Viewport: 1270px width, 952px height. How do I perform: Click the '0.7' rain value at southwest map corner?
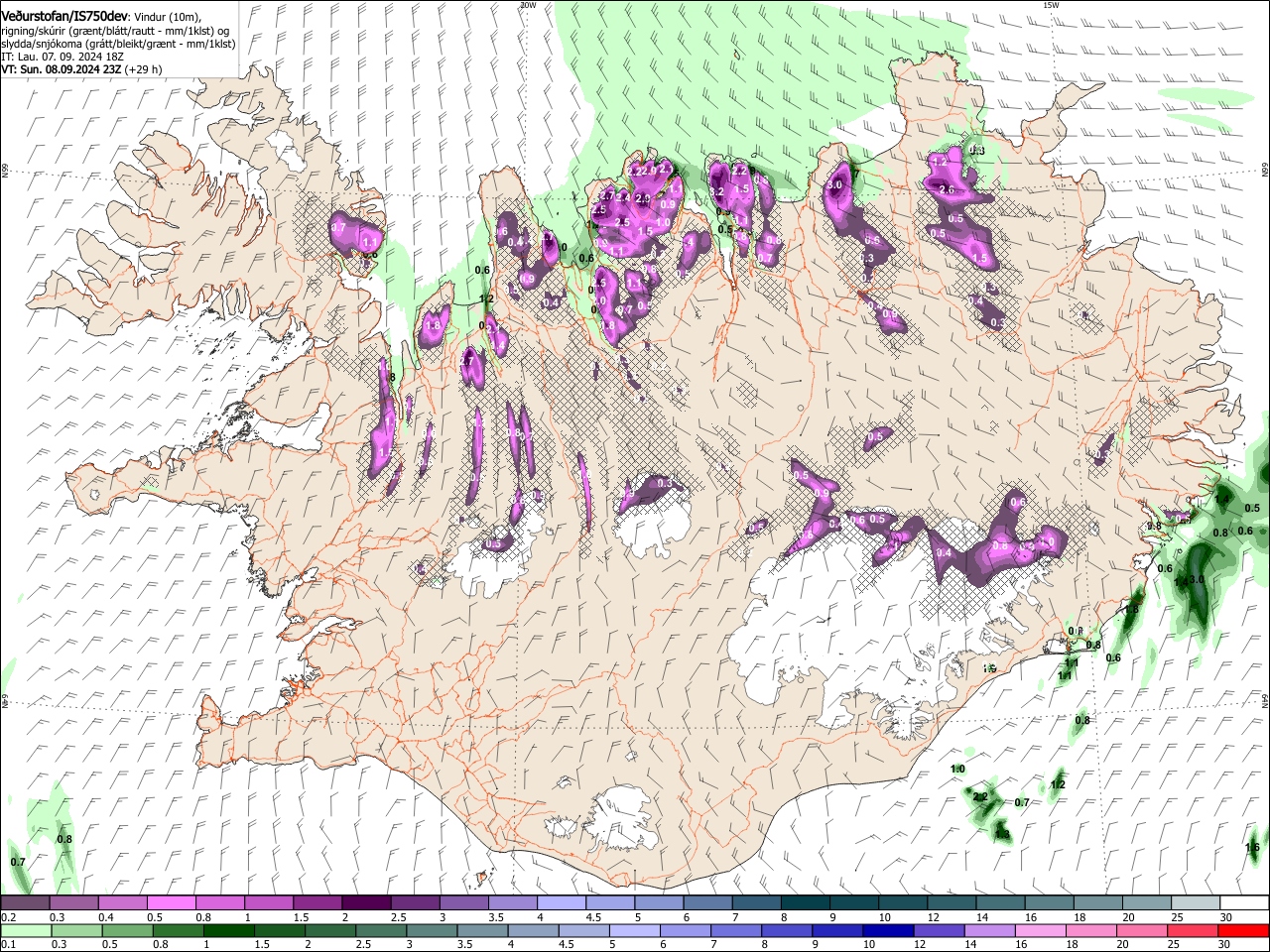[18, 862]
